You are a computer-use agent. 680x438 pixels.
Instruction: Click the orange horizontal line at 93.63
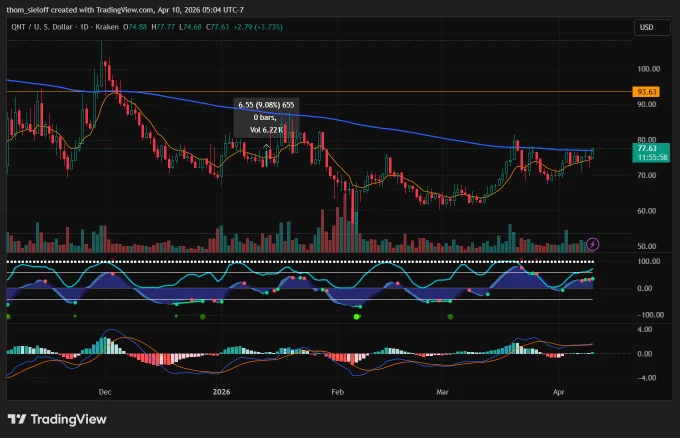click(x=319, y=92)
